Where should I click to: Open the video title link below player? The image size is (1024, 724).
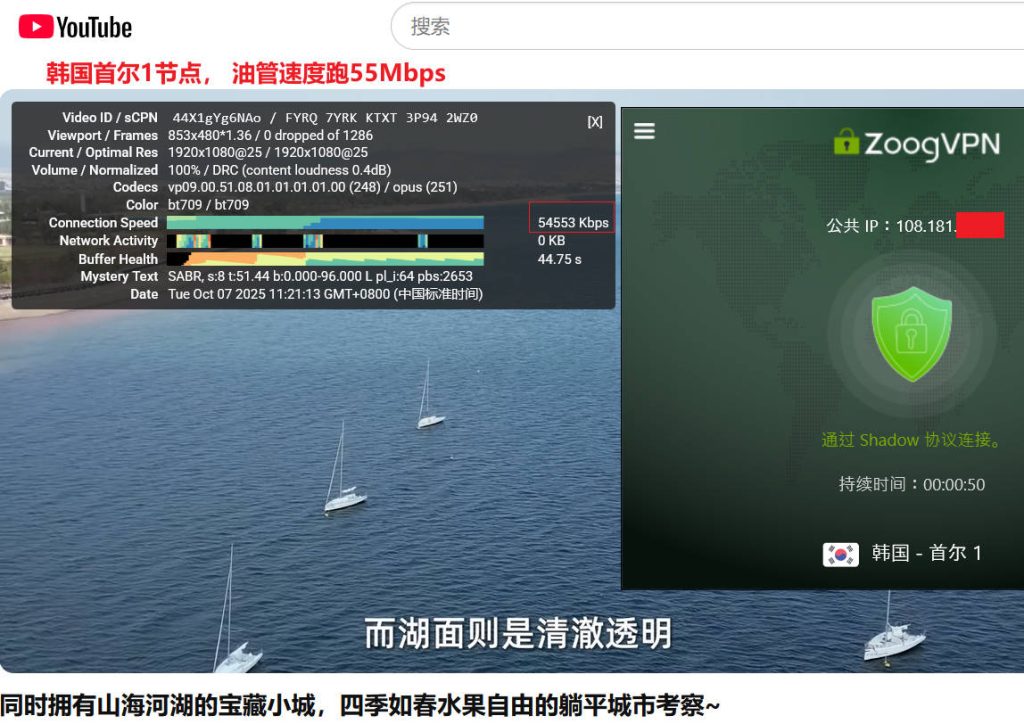tap(360, 704)
